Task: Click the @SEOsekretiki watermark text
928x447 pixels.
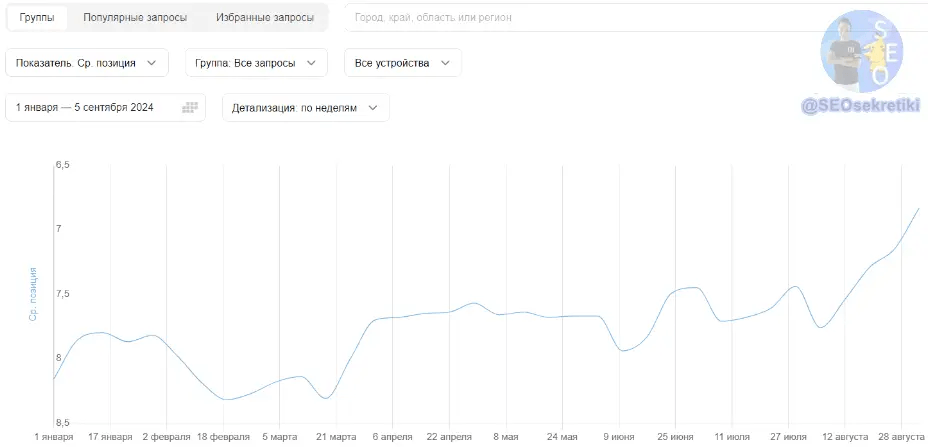Action: [x=860, y=104]
